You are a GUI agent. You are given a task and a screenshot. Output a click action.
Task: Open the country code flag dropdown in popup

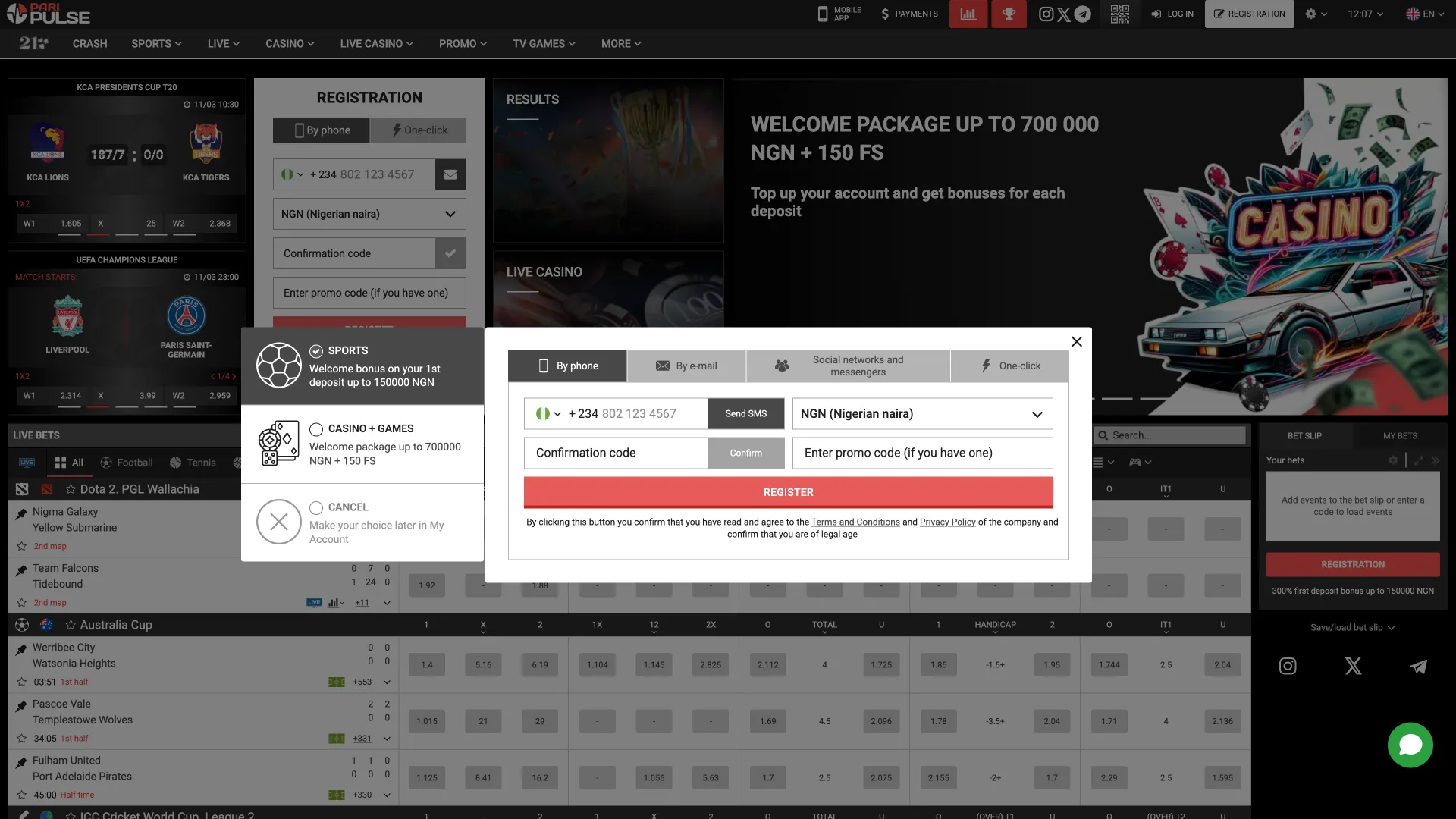pyautogui.click(x=548, y=413)
